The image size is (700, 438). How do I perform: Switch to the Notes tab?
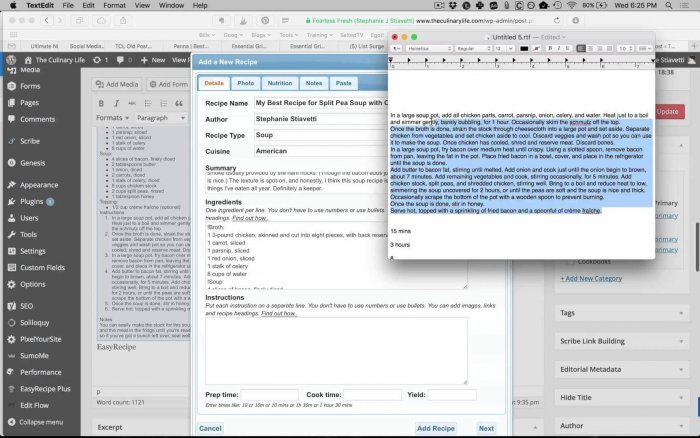coord(314,83)
